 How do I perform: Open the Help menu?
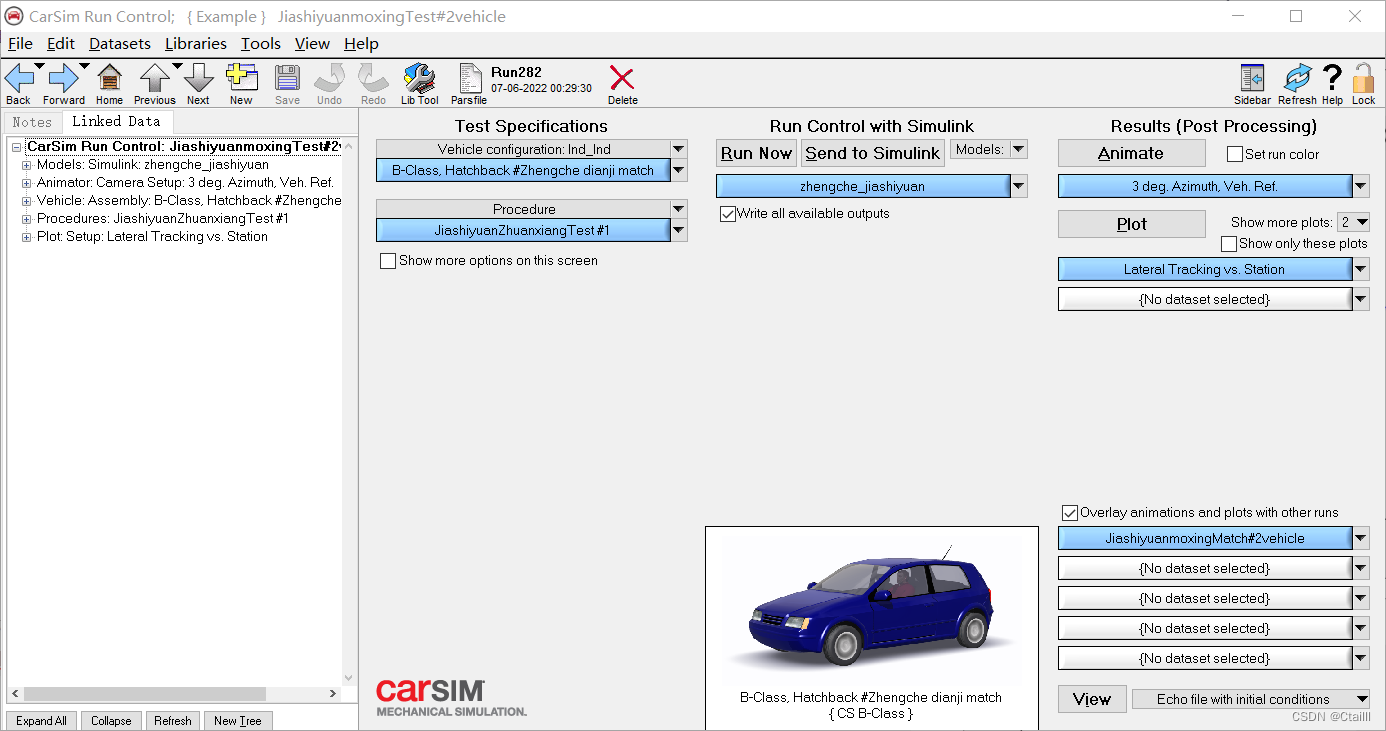tap(361, 44)
